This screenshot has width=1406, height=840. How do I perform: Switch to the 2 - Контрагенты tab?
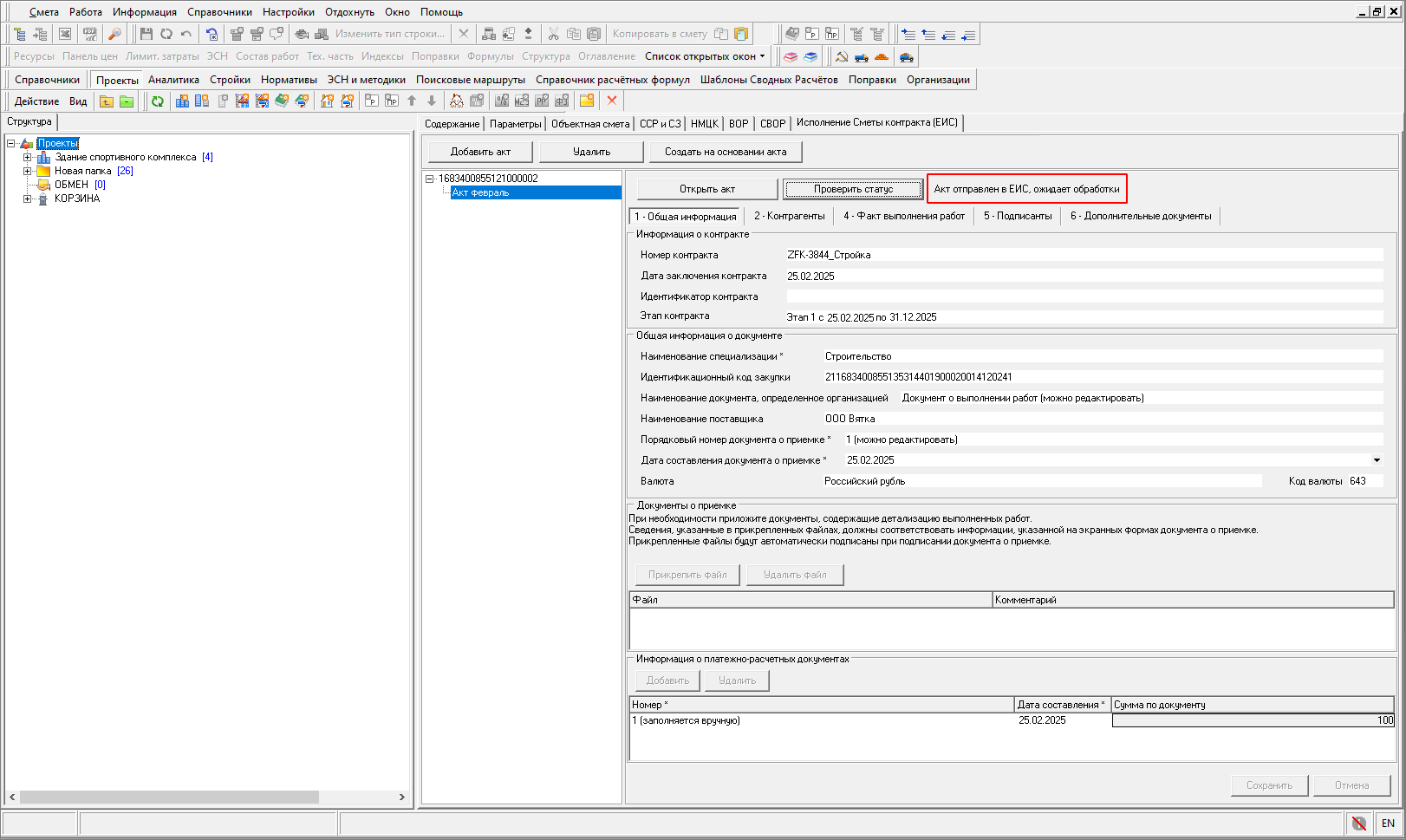point(789,216)
